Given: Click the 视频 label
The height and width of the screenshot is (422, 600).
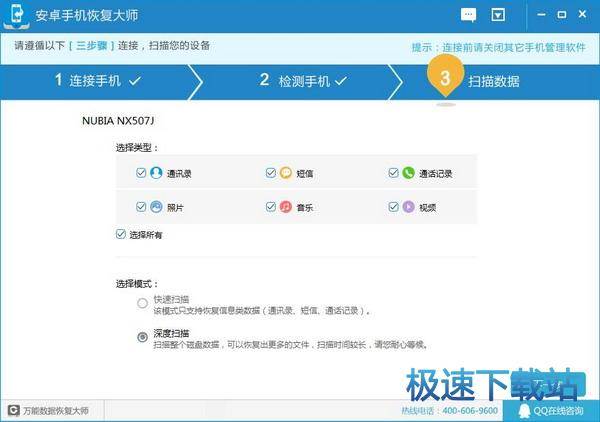Looking at the screenshot, I should tap(428, 208).
